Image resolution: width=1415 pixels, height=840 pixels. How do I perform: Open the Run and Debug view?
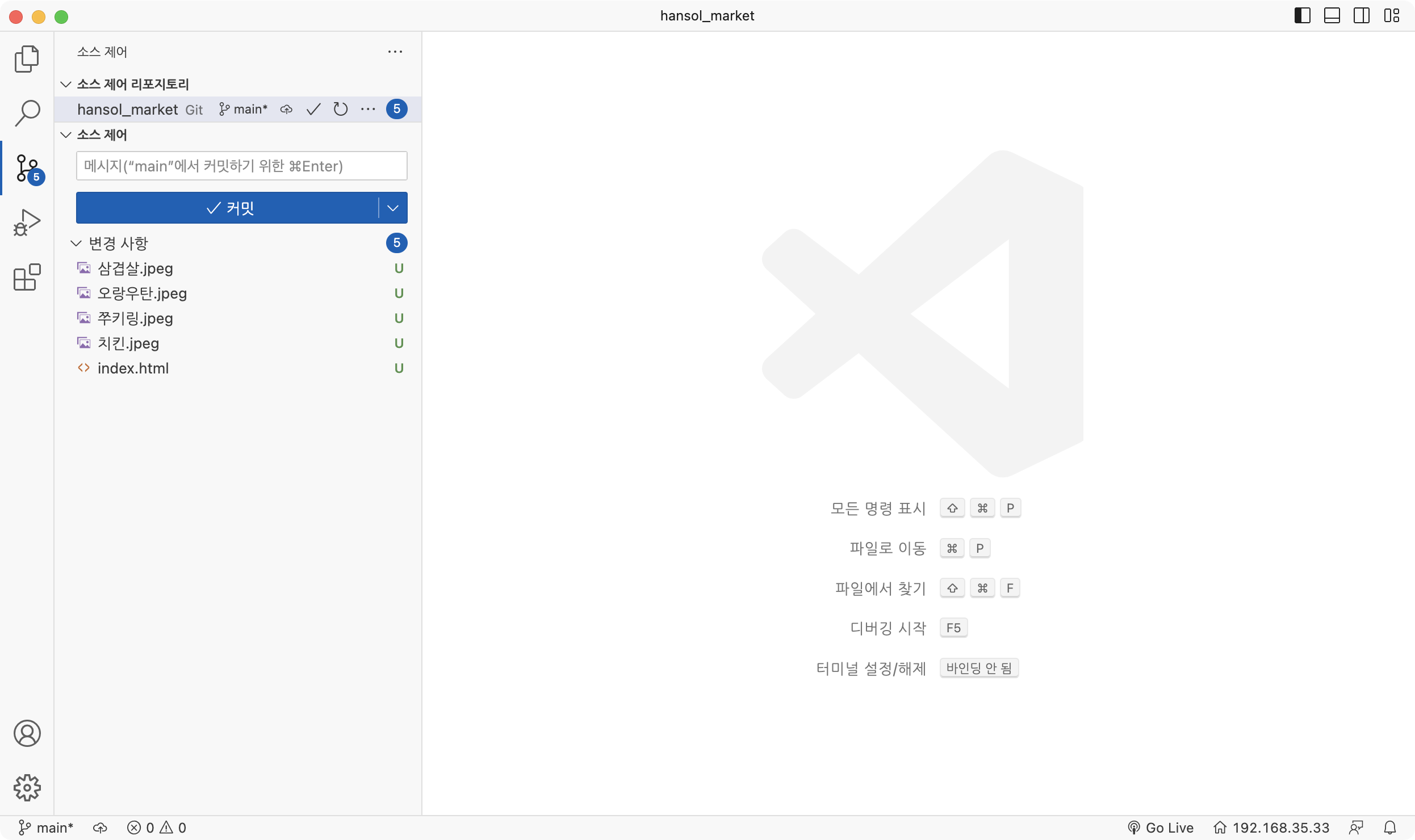tap(27, 222)
